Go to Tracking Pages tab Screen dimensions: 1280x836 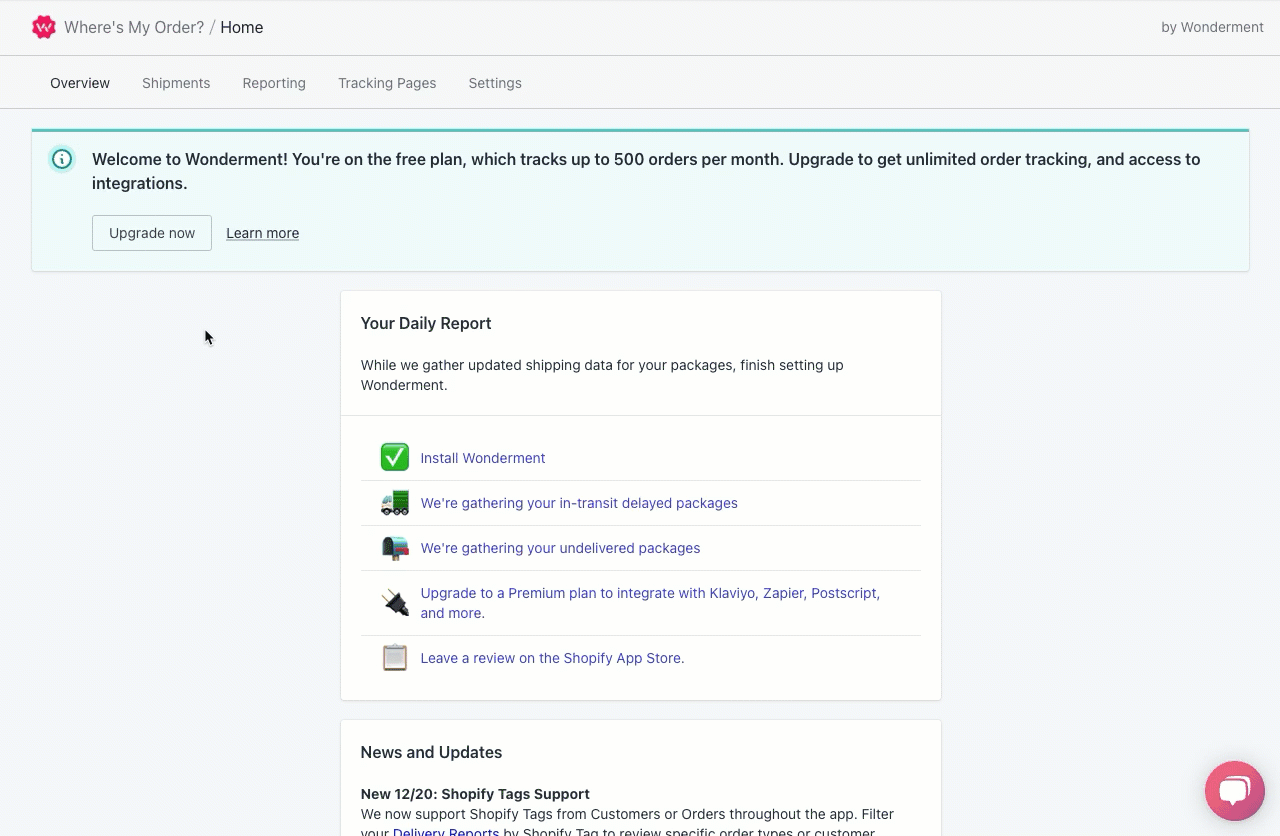pos(387,83)
